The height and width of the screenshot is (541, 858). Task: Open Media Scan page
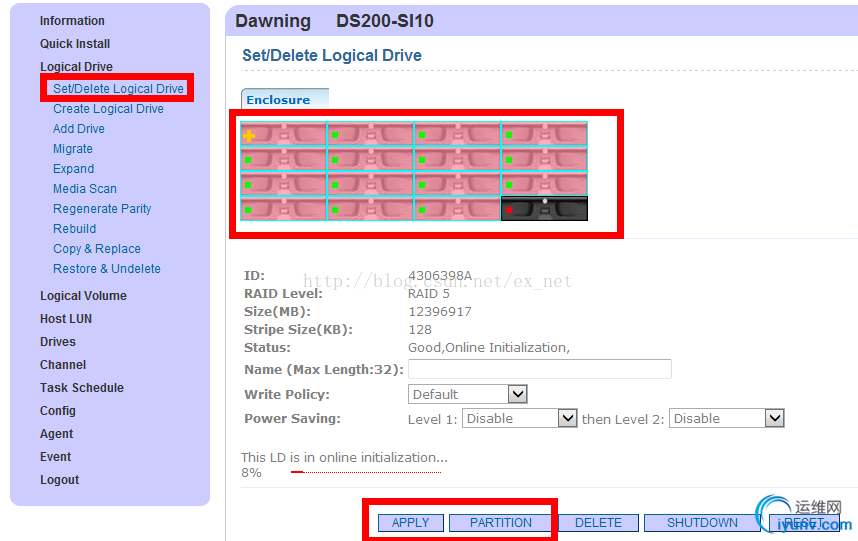pyautogui.click(x=85, y=189)
